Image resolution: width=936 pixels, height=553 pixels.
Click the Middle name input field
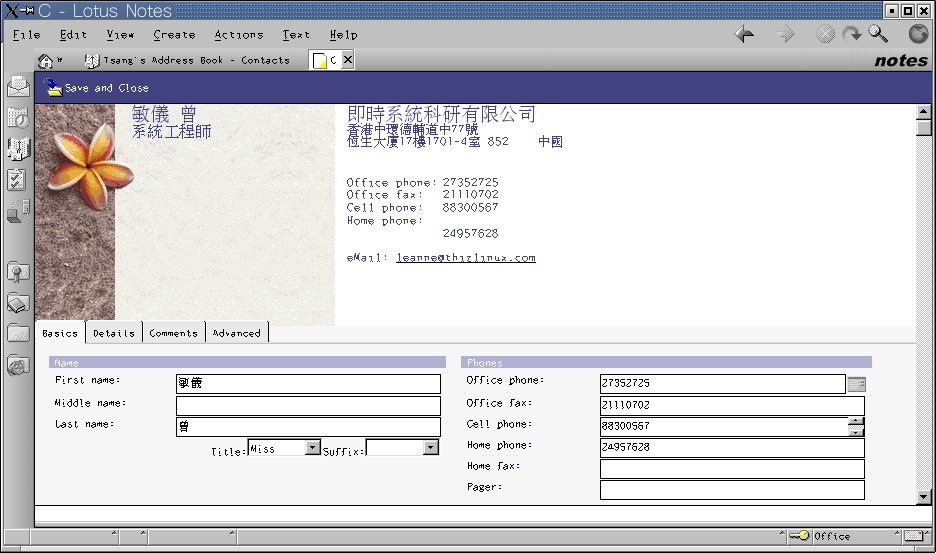point(308,406)
